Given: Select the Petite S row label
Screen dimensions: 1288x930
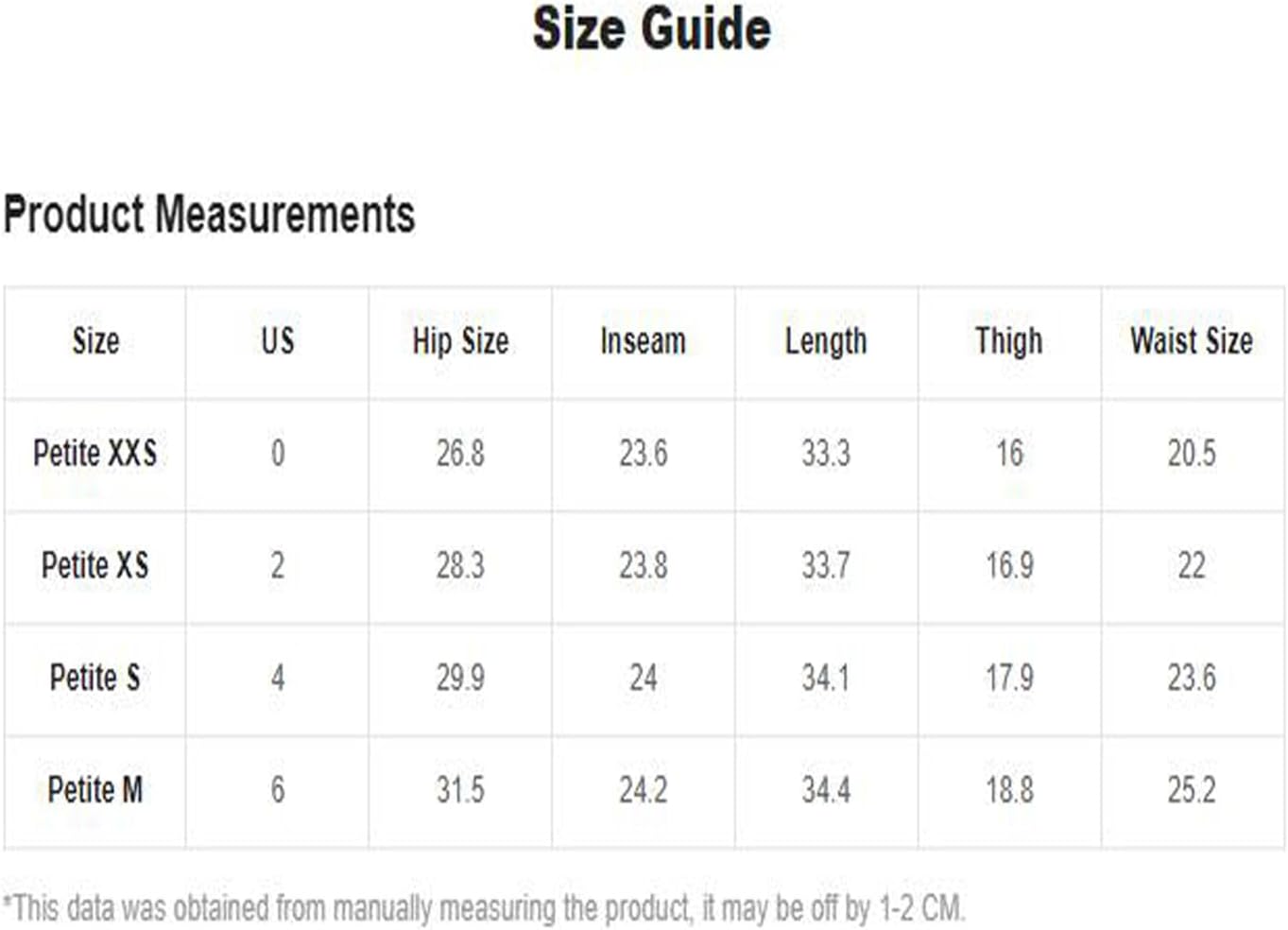Looking at the screenshot, I should coord(94,678).
